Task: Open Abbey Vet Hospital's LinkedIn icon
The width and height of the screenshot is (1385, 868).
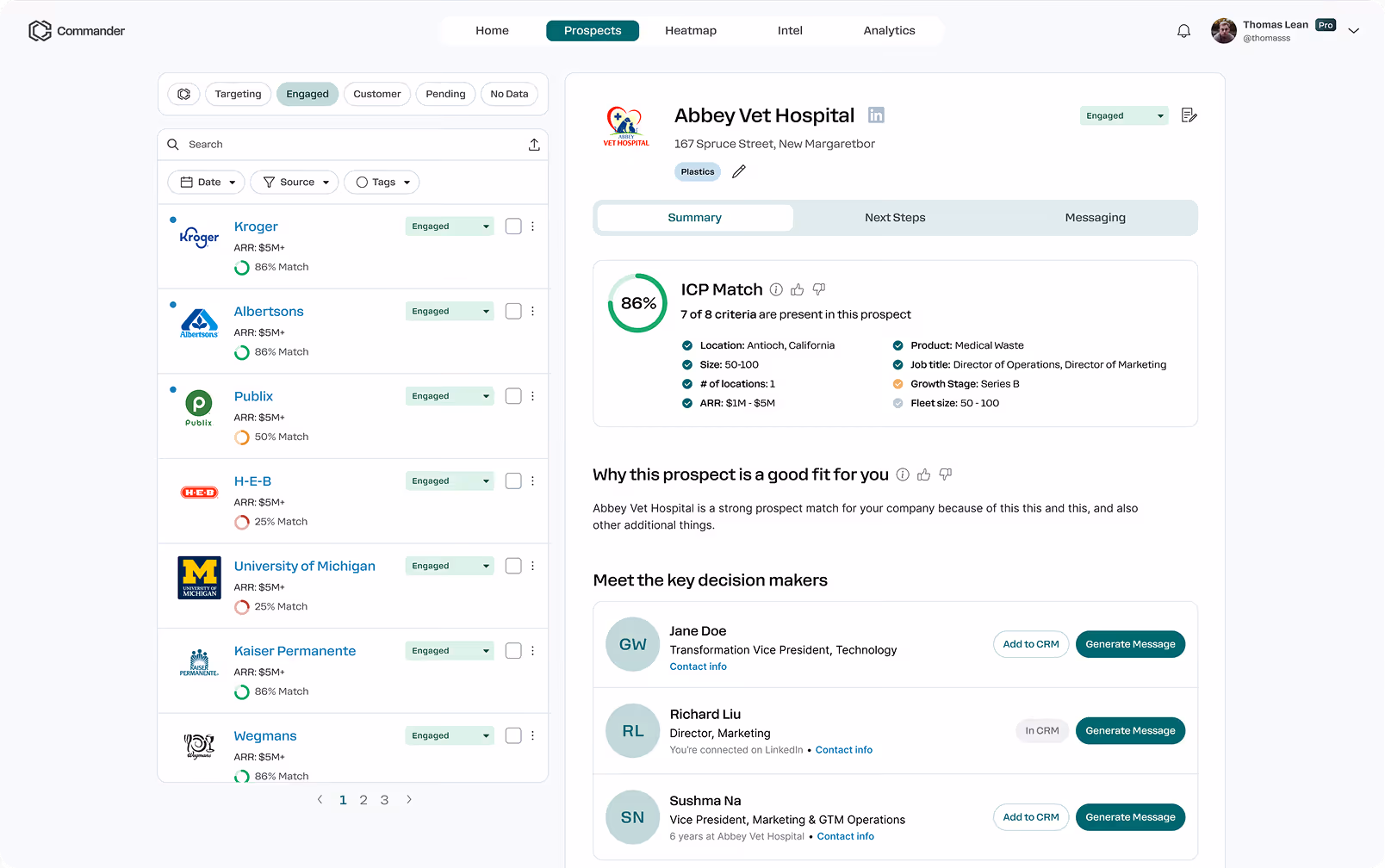Action: tap(876, 115)
